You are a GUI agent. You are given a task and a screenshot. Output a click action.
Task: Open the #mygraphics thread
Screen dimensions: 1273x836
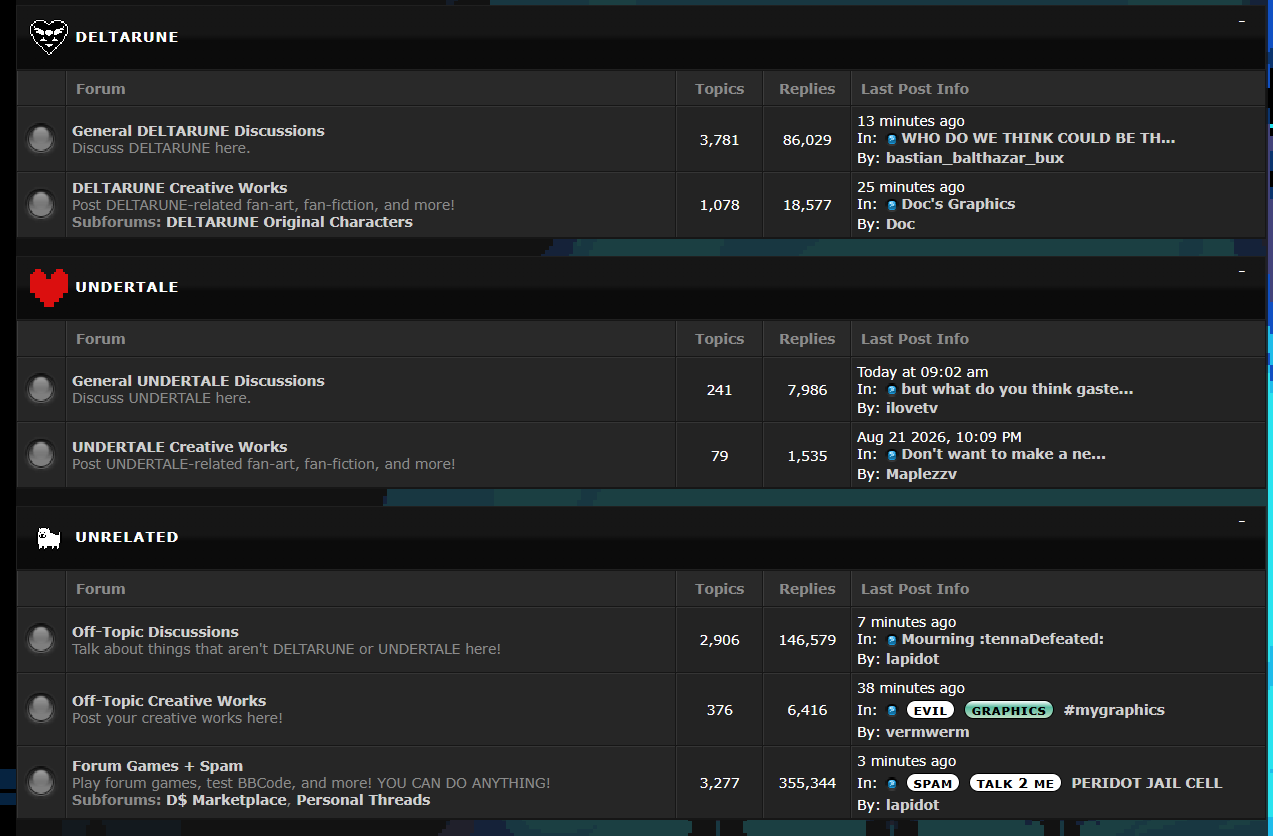pos(1114,710)
